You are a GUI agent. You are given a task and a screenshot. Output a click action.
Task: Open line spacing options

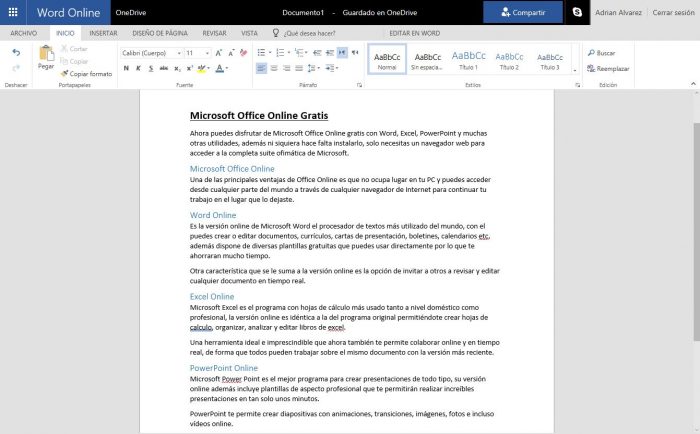(313, 68)
